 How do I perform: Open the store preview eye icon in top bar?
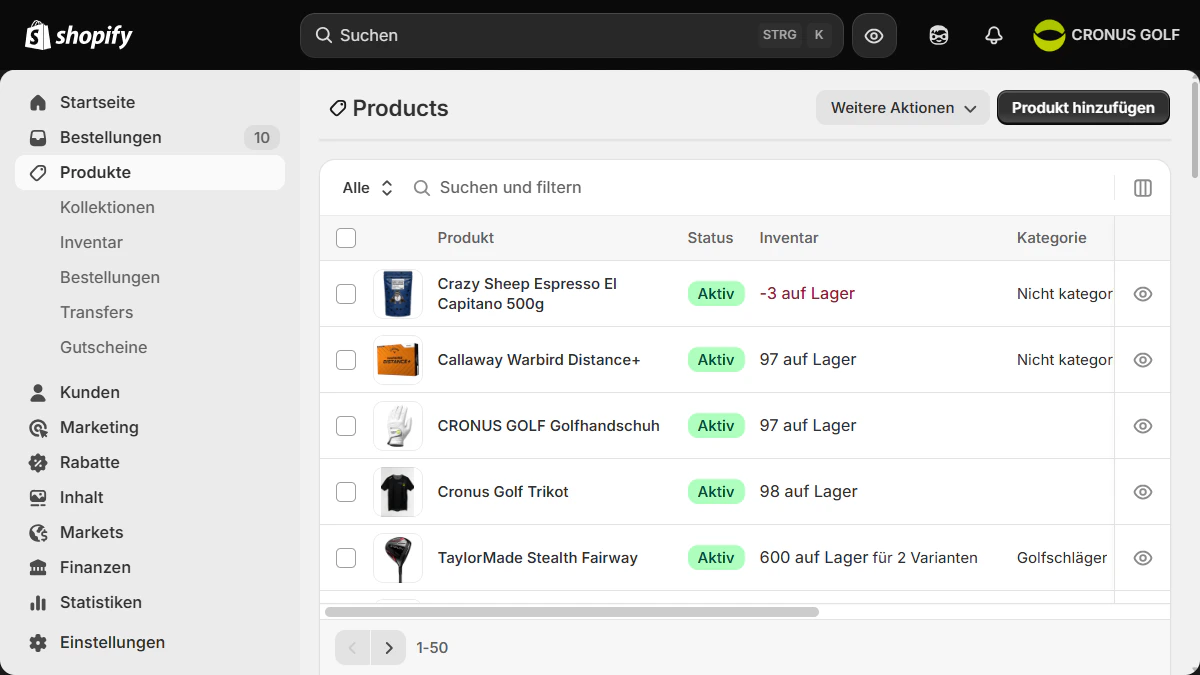874,36
